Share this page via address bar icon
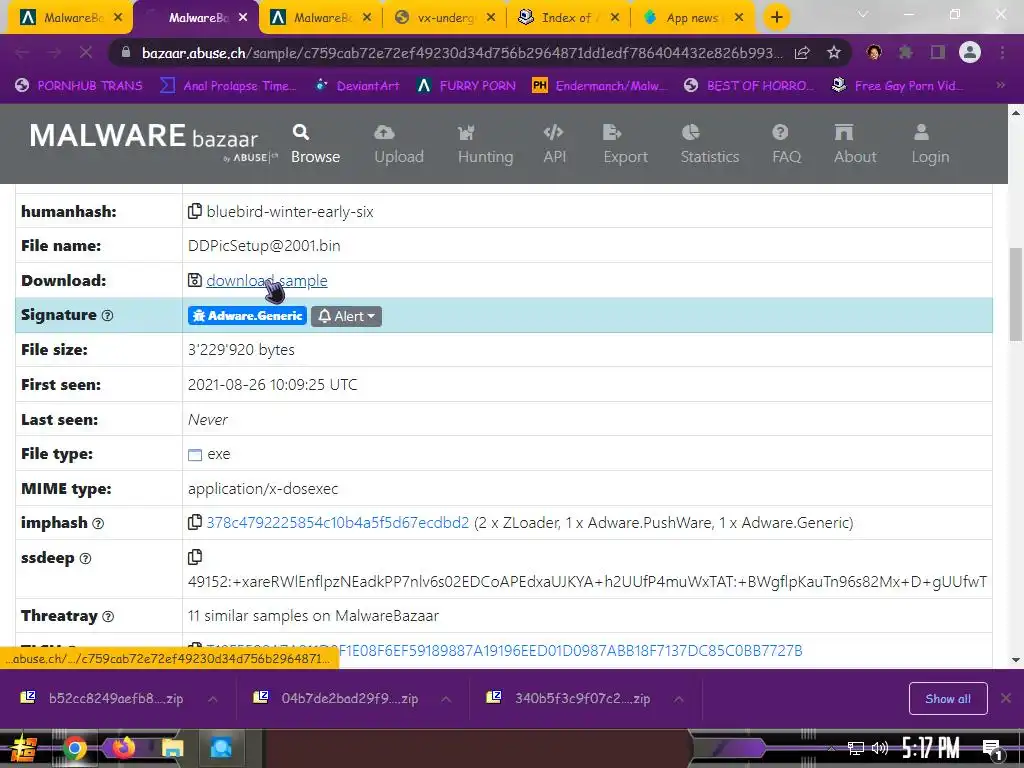The height and width of the screenshot is (768, 1024). pos(802,53)
